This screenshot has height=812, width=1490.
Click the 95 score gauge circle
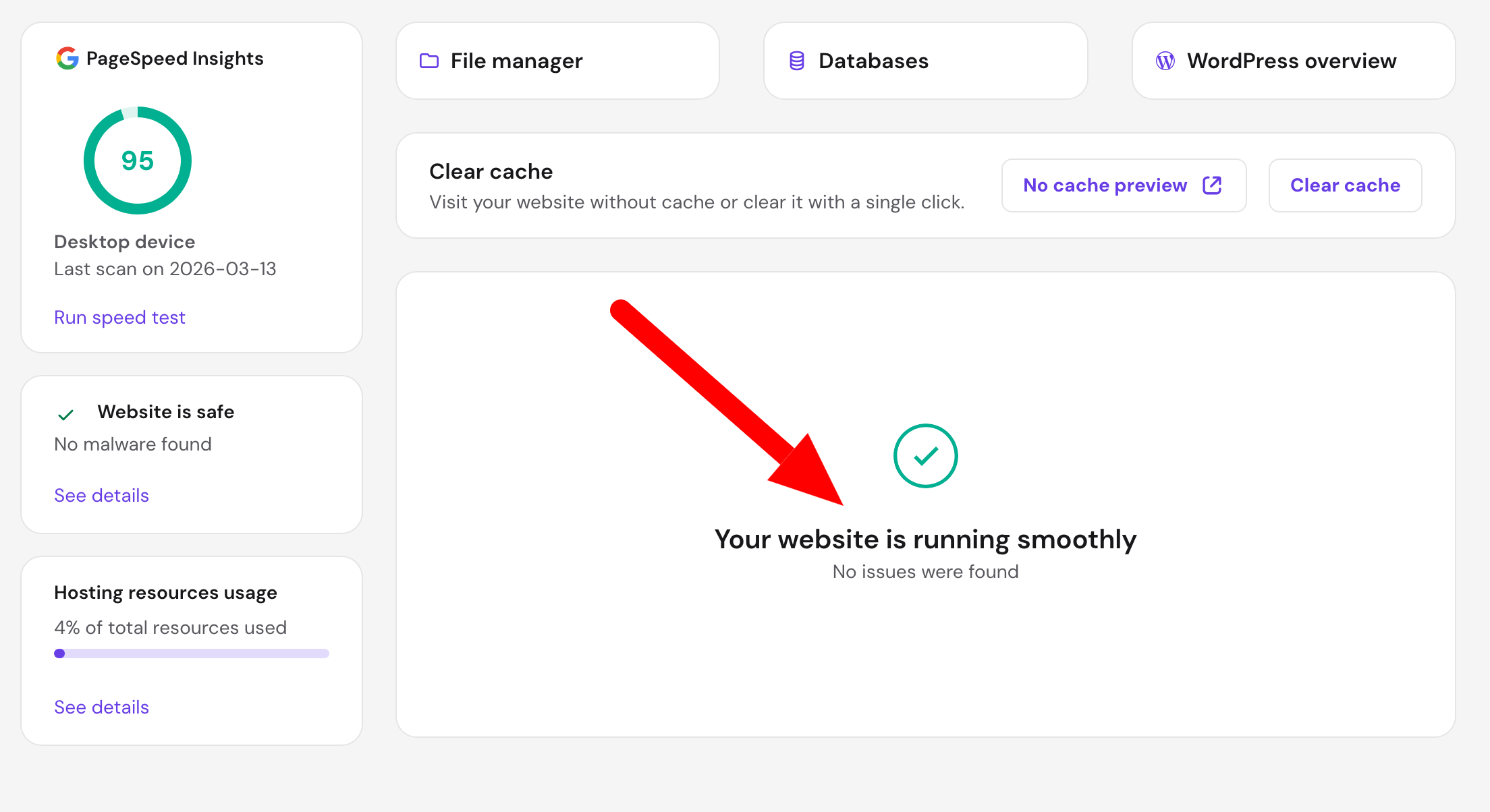pos(138,161)
